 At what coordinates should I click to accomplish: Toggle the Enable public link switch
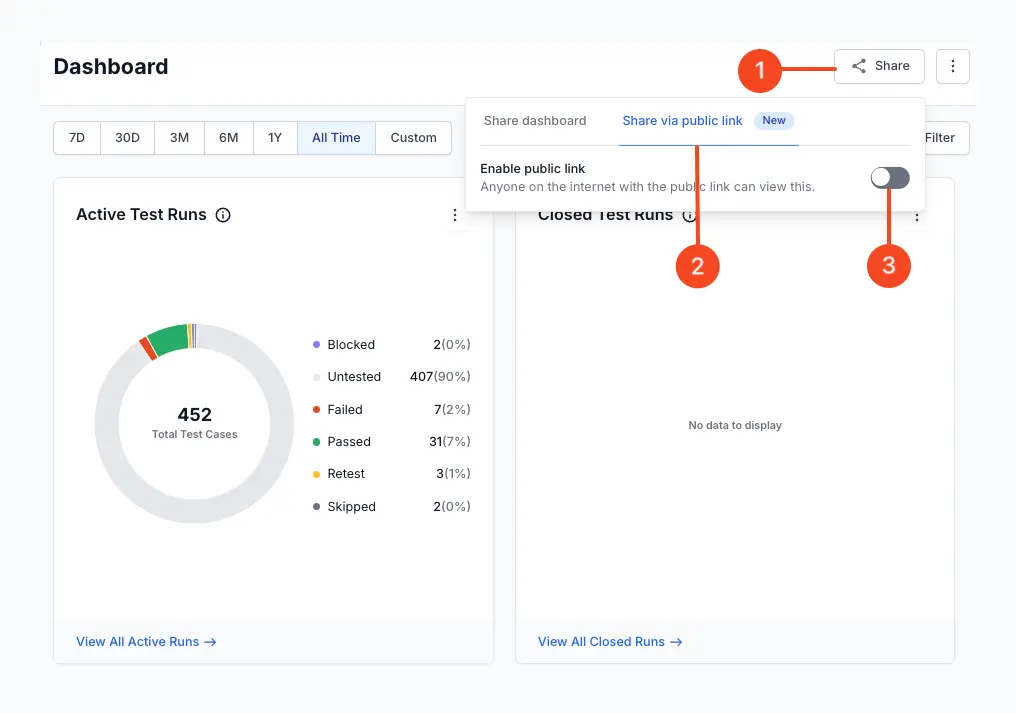point(889,178)
